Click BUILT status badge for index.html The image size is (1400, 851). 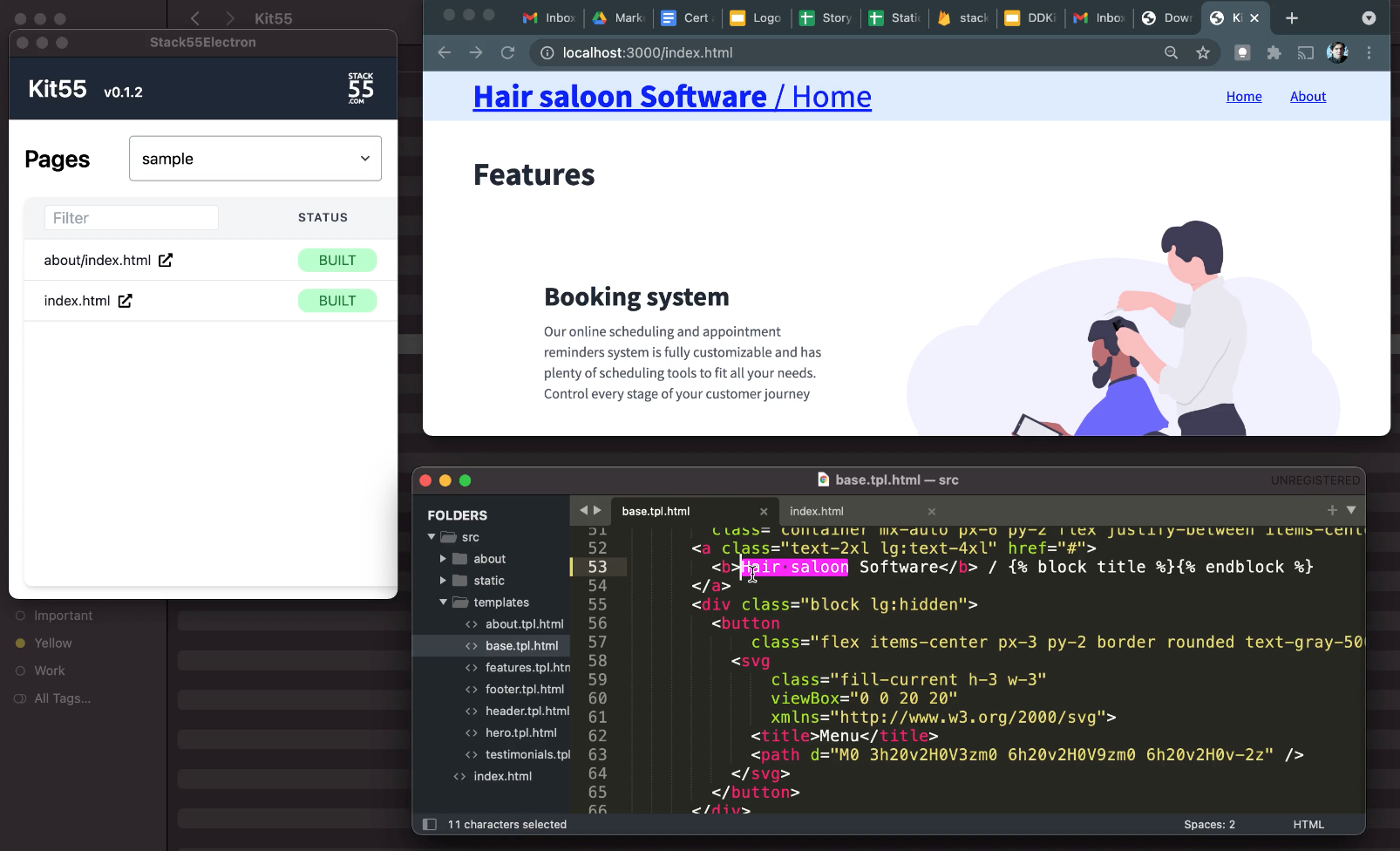[x=337, y=301]
